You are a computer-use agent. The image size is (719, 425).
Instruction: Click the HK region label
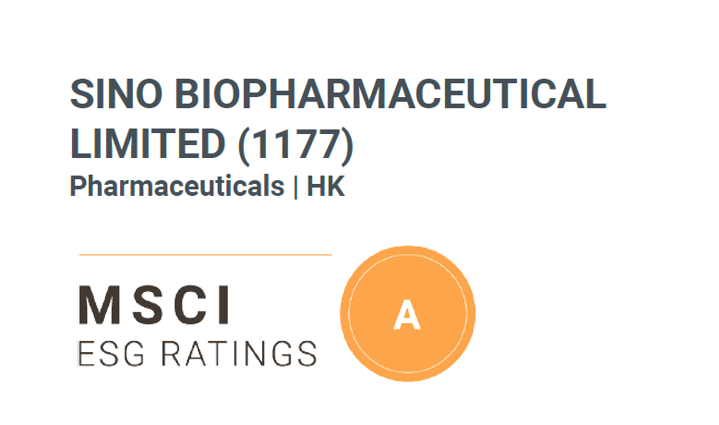coord(326,186)
